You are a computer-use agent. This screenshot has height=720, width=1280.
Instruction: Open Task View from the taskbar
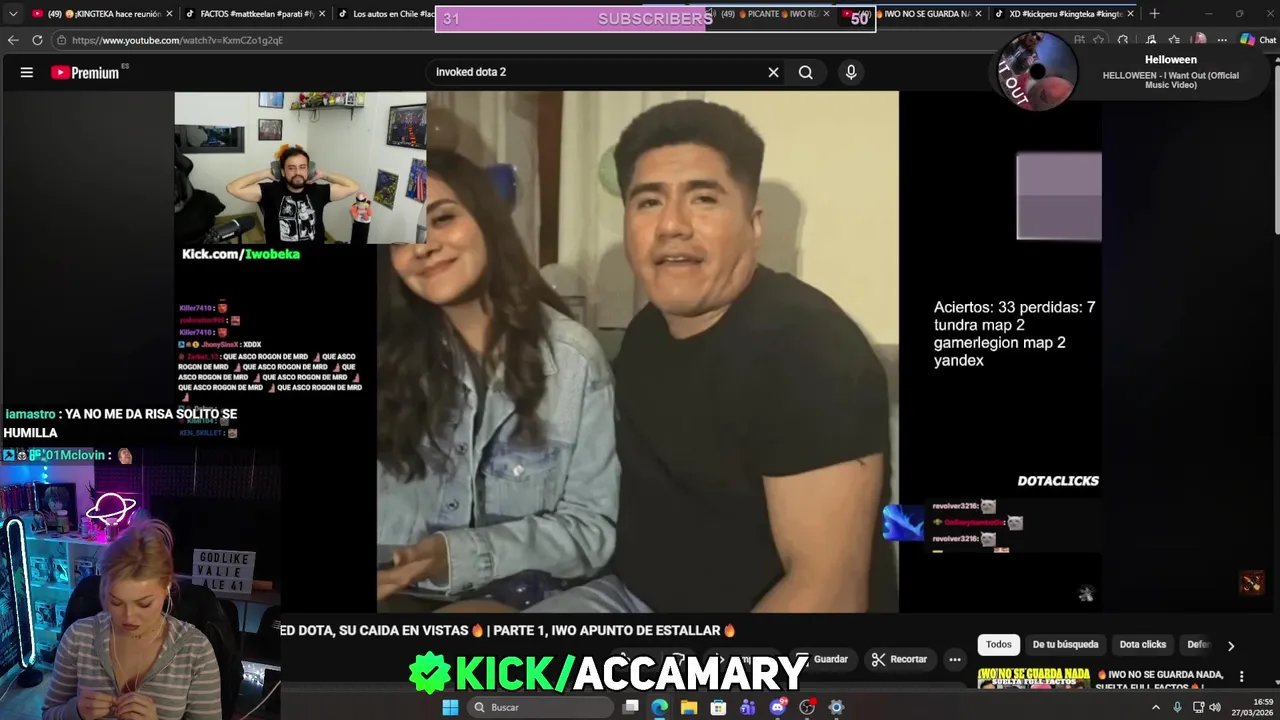[631, 707]
